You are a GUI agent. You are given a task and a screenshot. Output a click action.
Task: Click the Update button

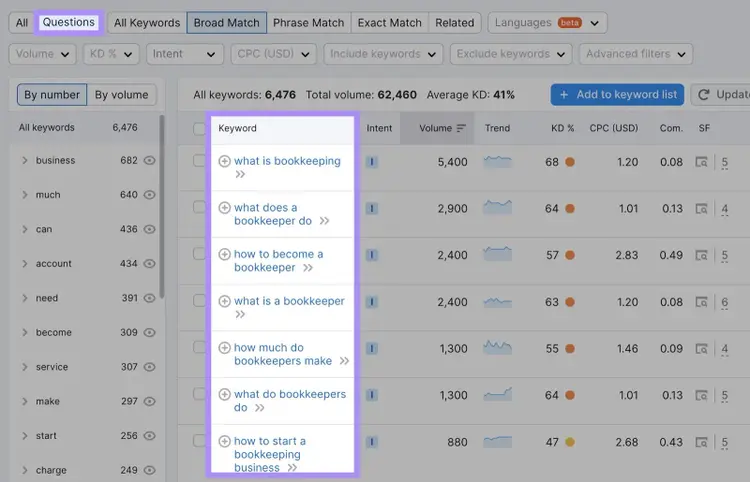720,95
